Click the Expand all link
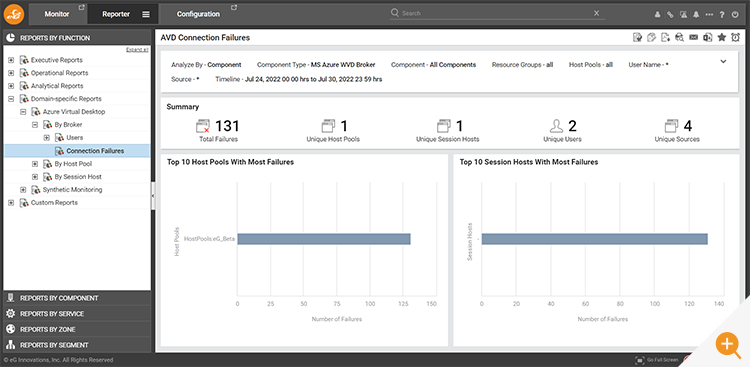This screenshot has width=750, height=367. pyautogui.click(x=137, y=50)
